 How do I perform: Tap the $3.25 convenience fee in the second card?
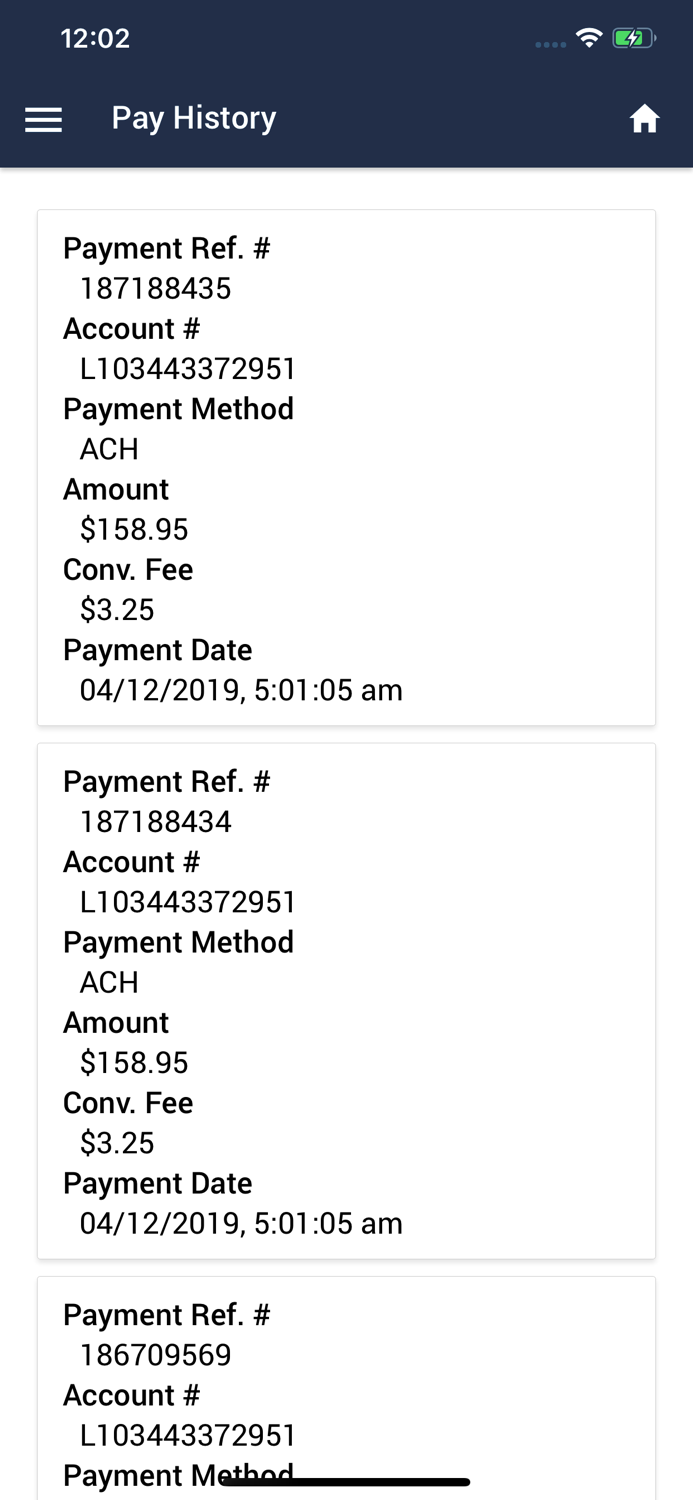point(117,1142)
